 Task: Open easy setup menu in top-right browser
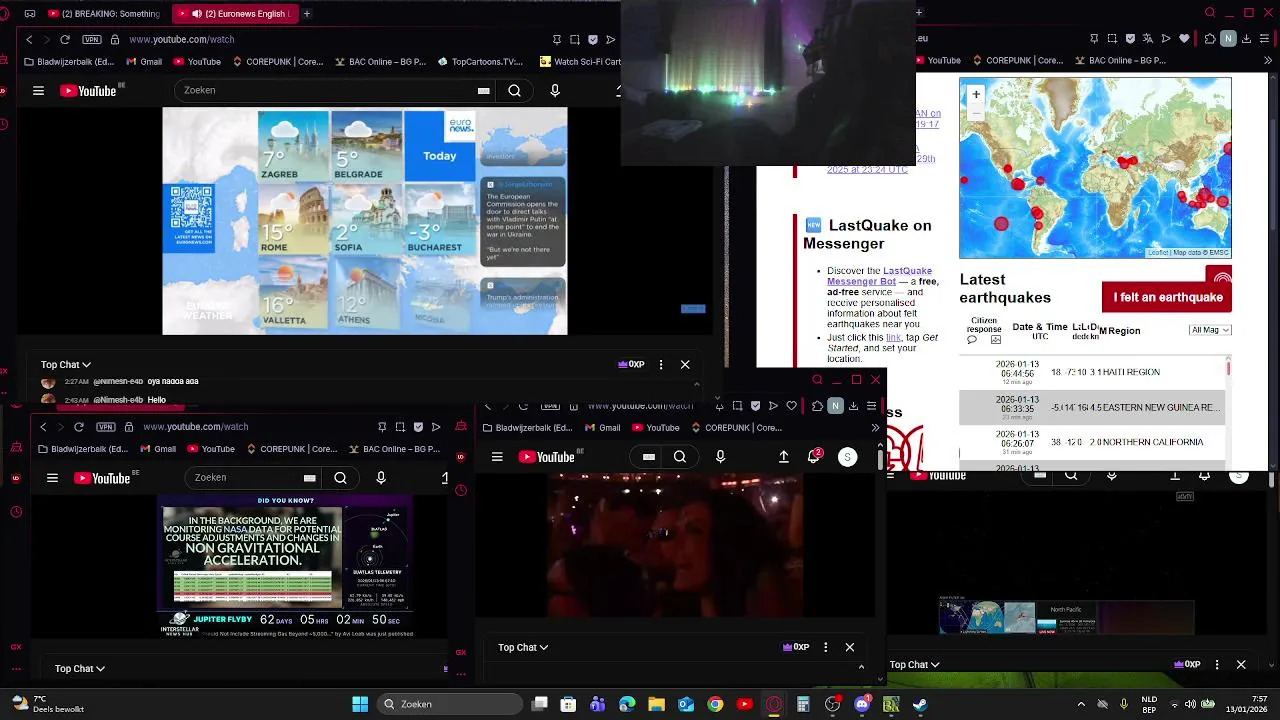1265,39
